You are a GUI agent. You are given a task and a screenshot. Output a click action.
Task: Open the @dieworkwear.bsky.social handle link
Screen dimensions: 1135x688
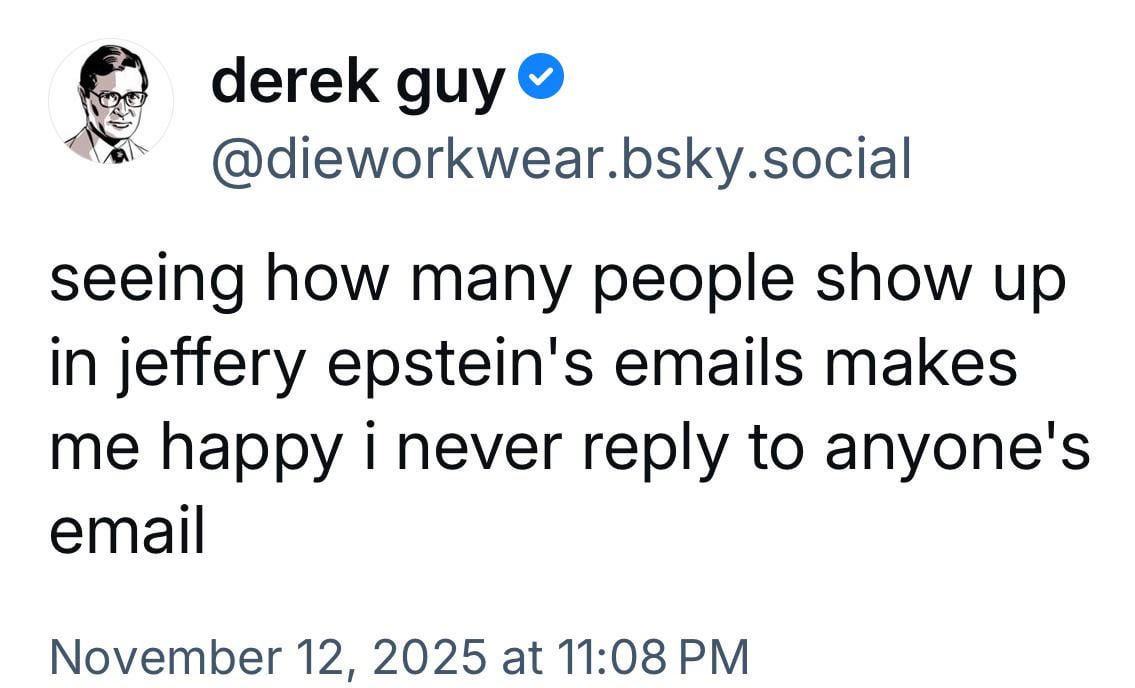coord(560,159)
